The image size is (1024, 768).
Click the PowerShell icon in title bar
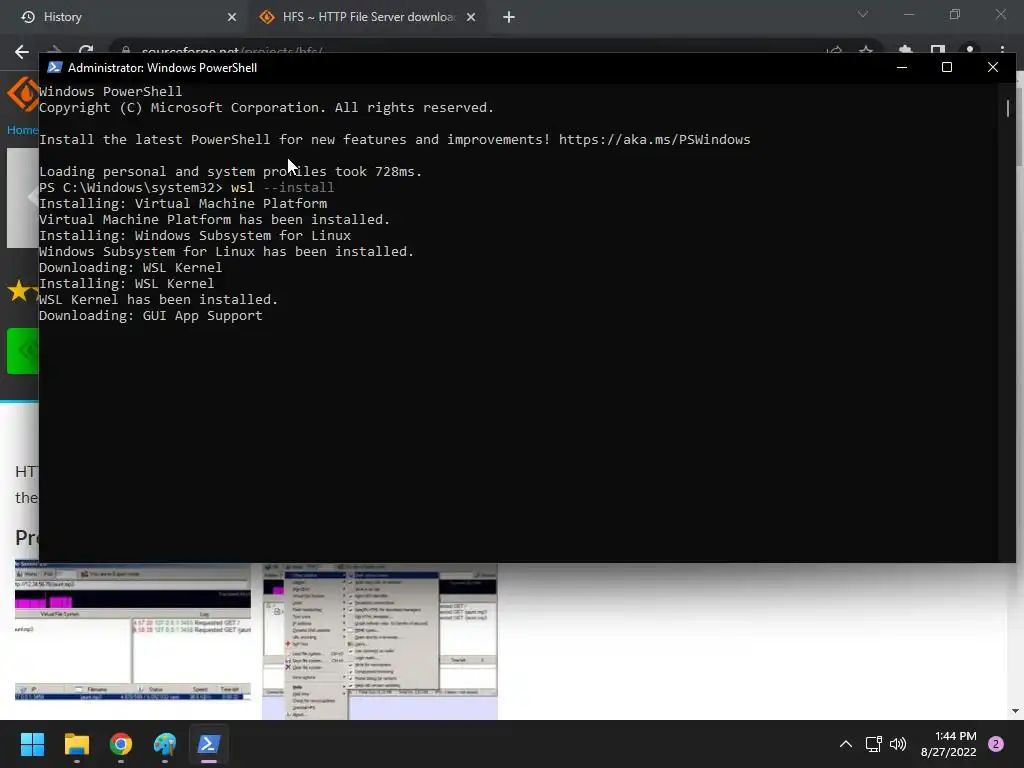[x=55, y=67]
